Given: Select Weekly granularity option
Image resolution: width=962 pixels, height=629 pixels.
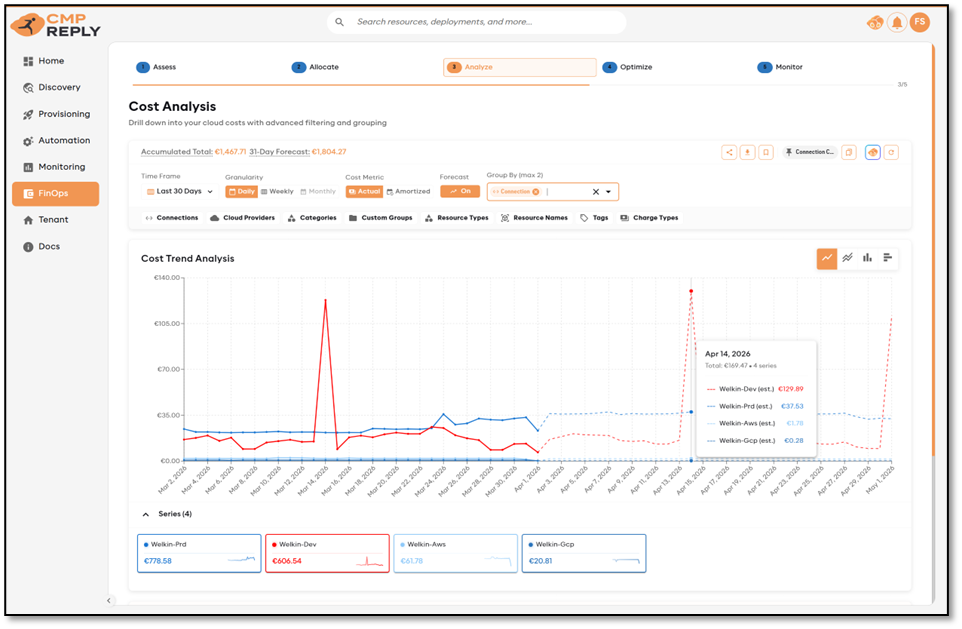Looking at the screenshot, I should [x=277, y=191].
